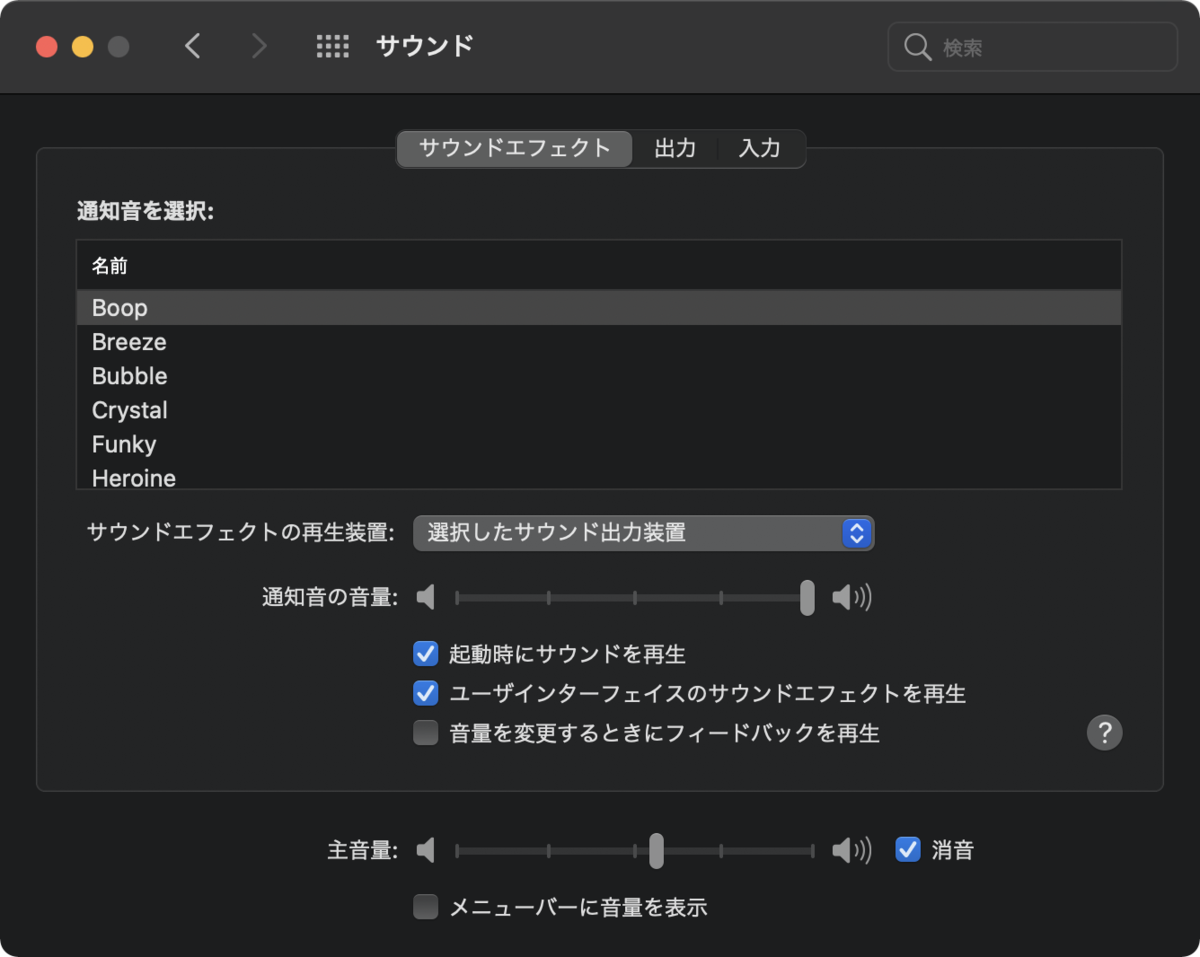1200x957 pixels.
Task: Click the loud speaker icon beside main volume
Action: click(852, 850)
